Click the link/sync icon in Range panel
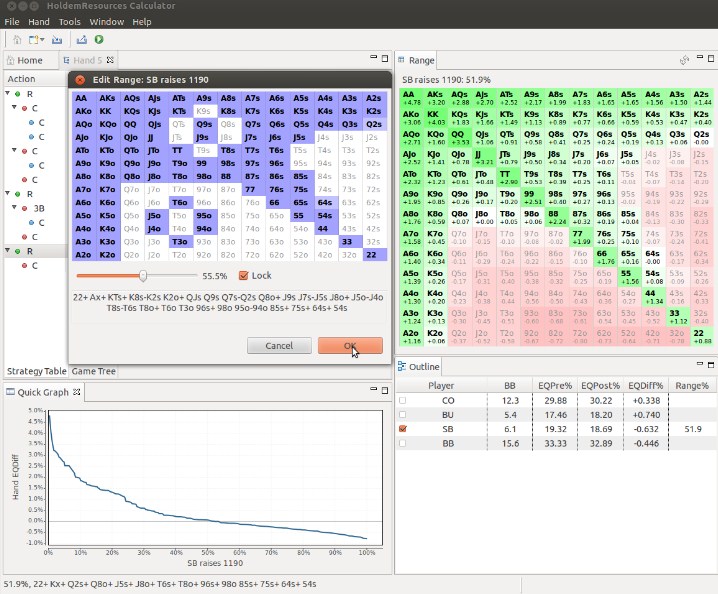Viewport: 718px width, 594px height. (684, 61)
